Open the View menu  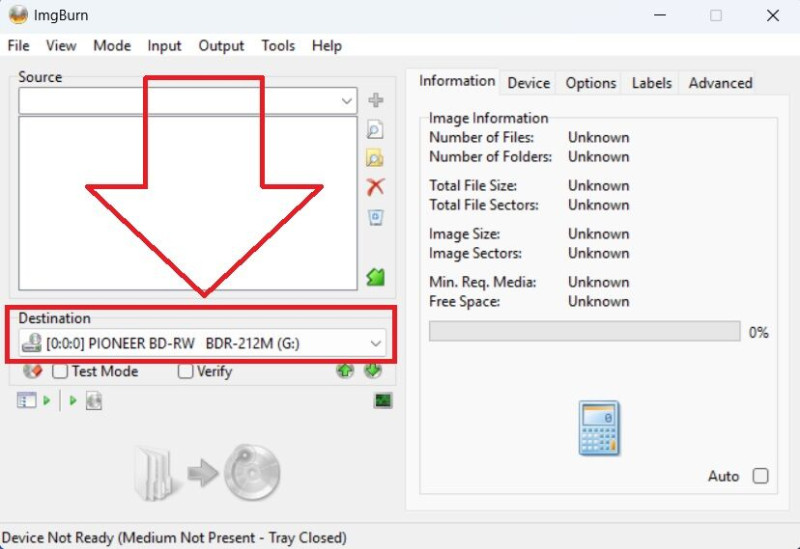point(61,46)
